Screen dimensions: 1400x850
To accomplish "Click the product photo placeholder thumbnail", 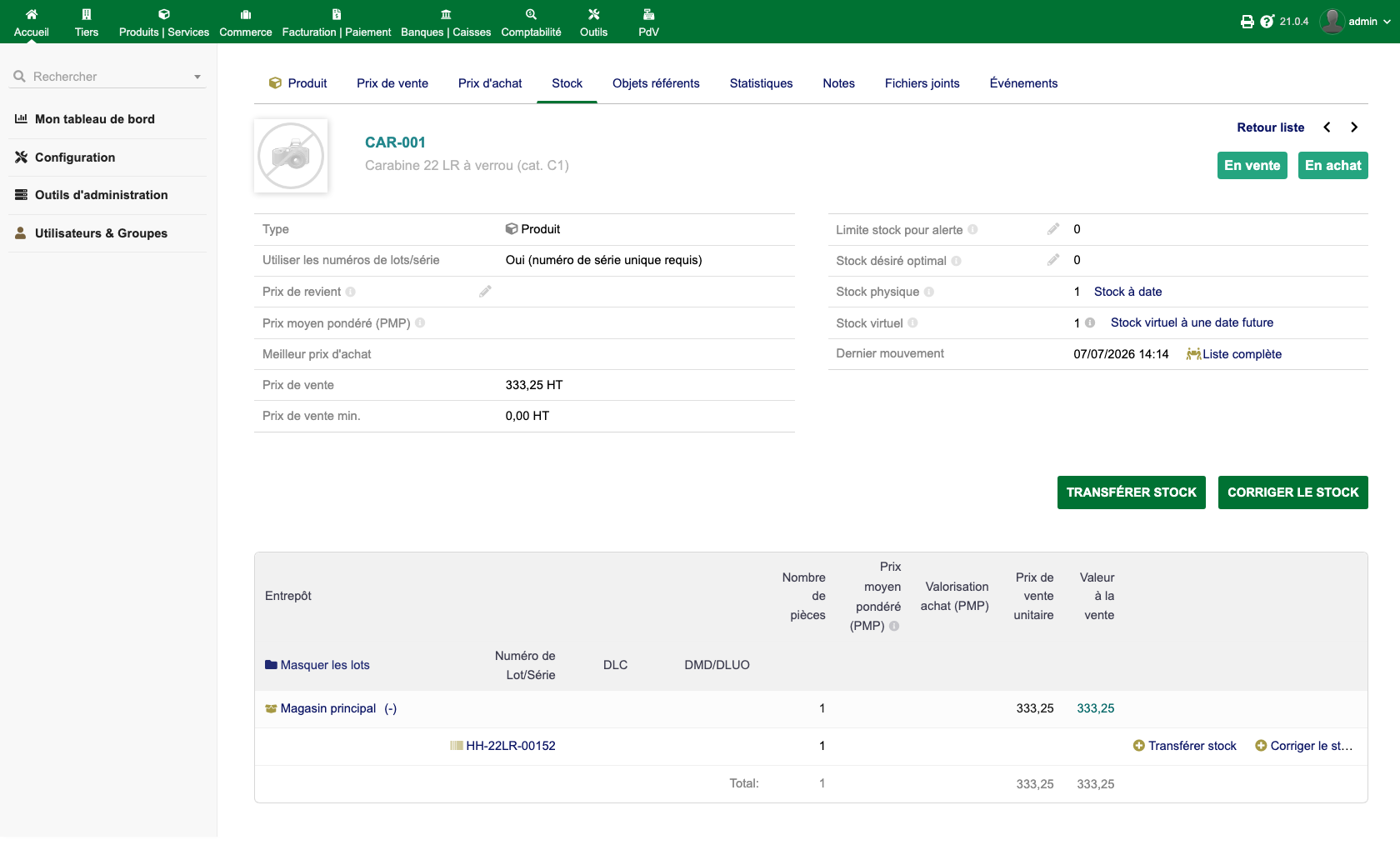I will tap(291, 156).
